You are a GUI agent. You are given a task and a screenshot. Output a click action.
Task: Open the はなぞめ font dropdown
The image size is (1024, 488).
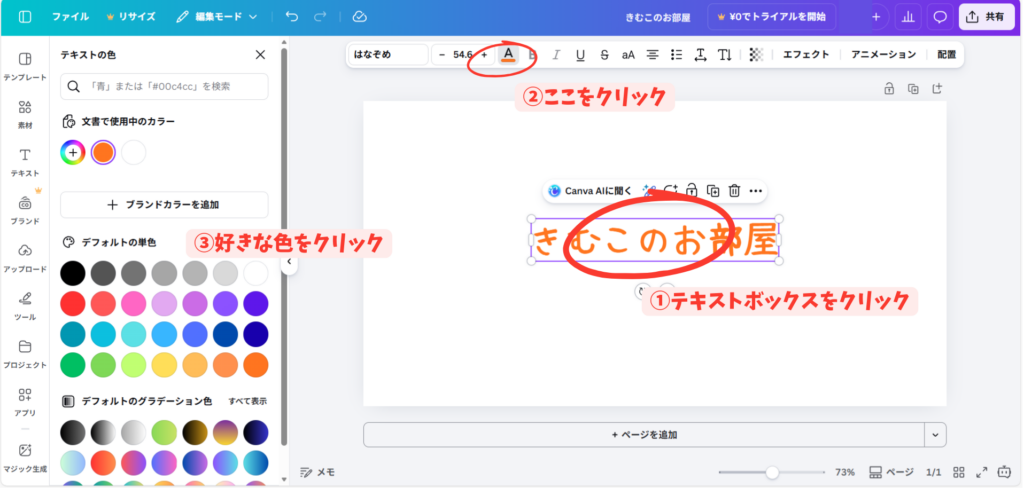(x=388, y=55)
